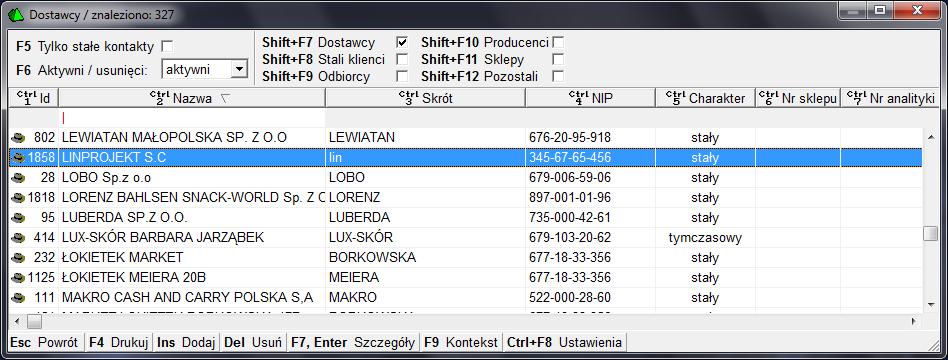Sort by the Nr sklepu column header

tap(797, 98)
